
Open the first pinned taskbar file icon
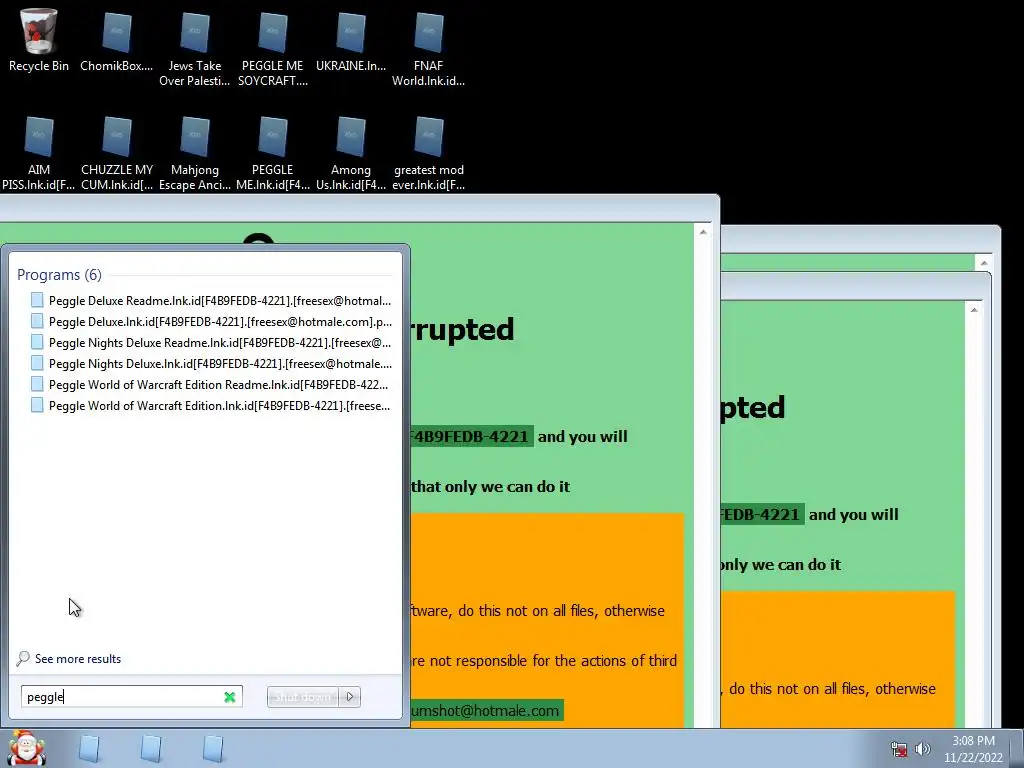click(x=89, y=749)
